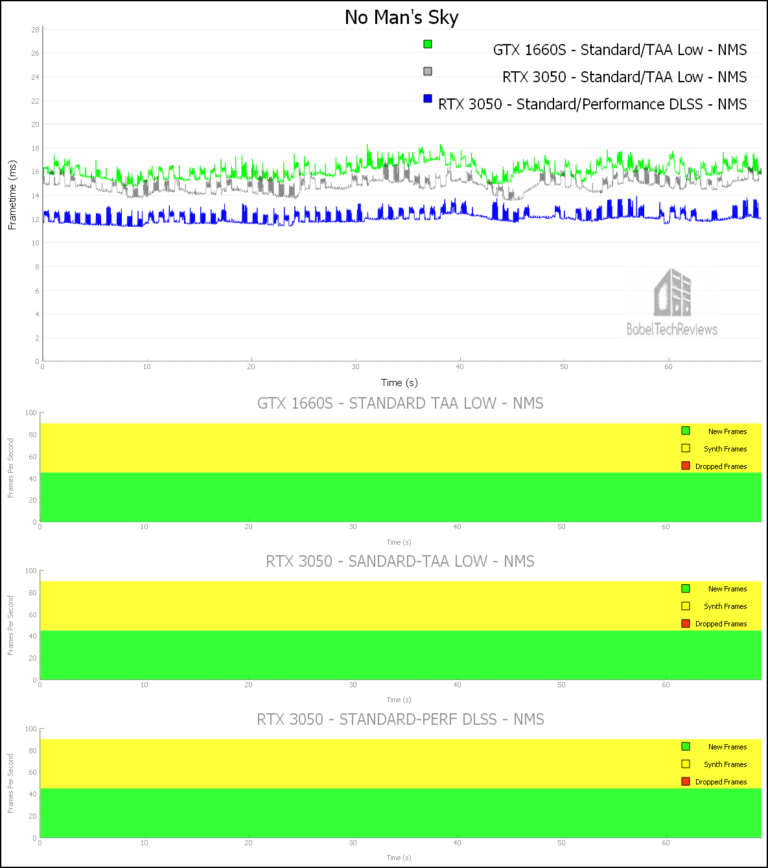The height and width of the screenshot is (868, 768).
Task: Click the blue RTX 3050 DLSS legend swatch
Action: point(428,98)
